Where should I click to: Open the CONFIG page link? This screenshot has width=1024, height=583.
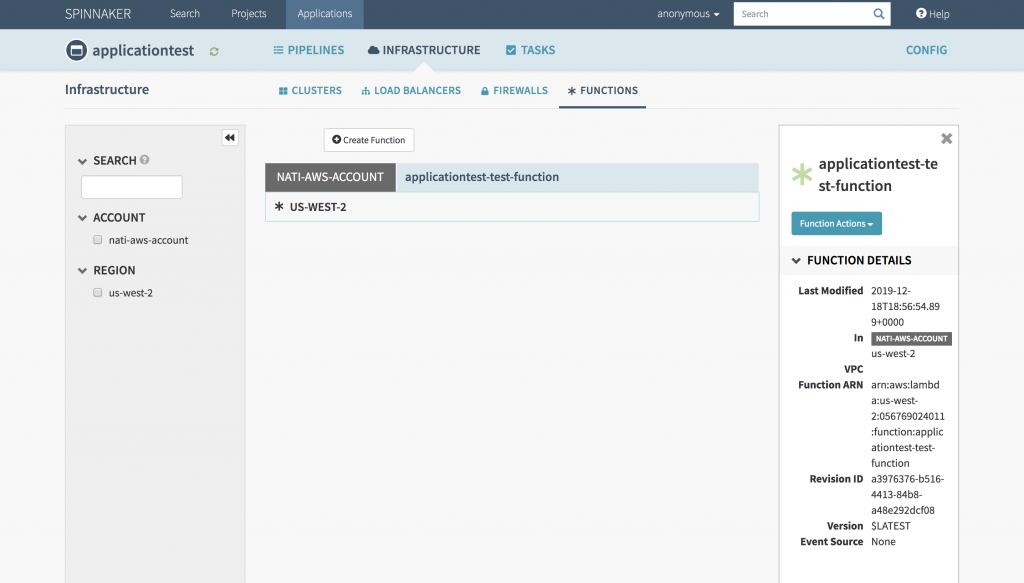[x=925, y=50]
